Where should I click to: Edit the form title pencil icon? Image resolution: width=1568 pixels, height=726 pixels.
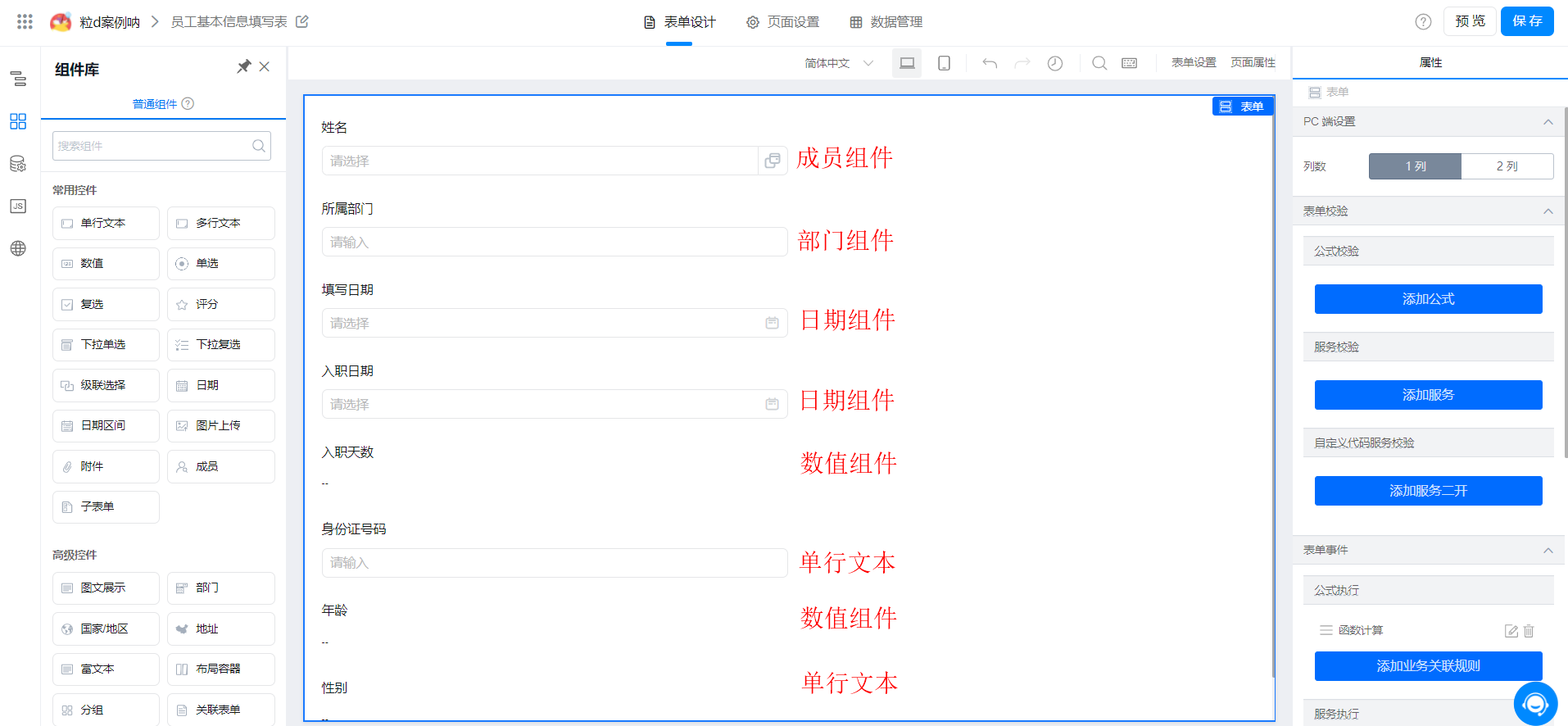click(302, 21)
